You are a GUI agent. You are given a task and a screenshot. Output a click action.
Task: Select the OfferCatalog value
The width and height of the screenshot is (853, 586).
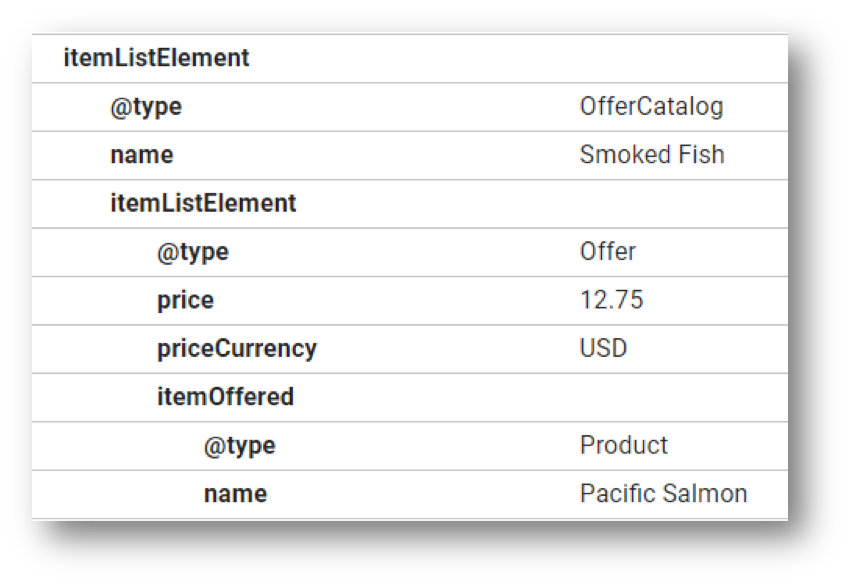(x=651, y=106)
